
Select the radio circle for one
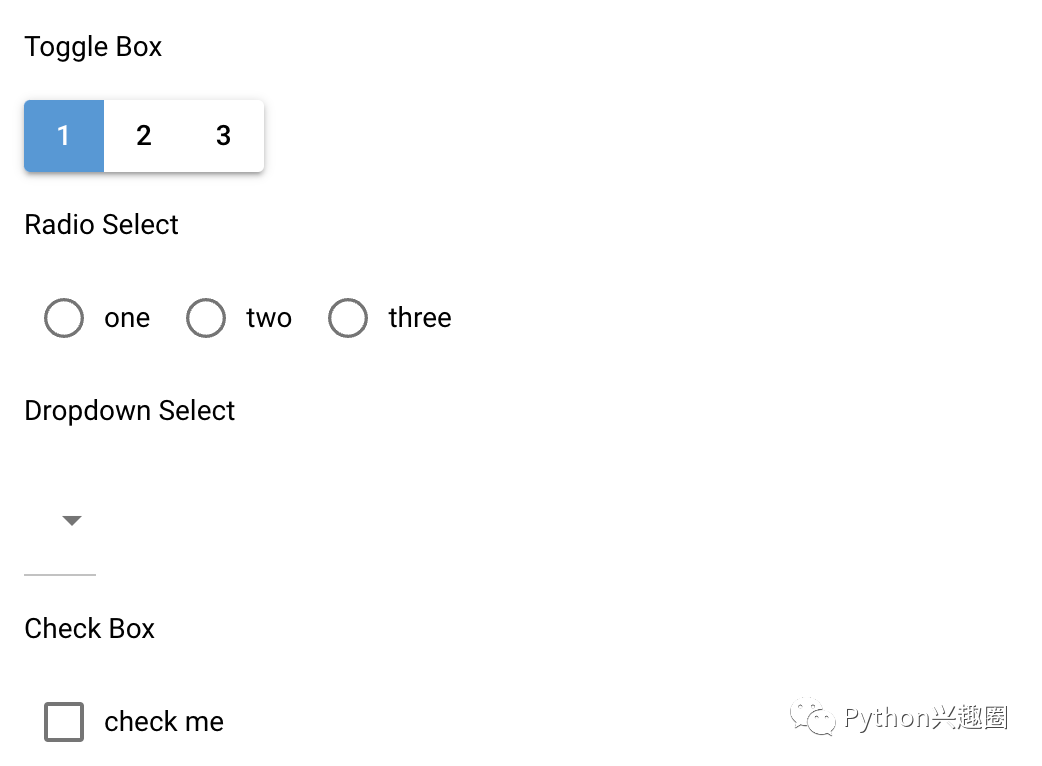64,318
